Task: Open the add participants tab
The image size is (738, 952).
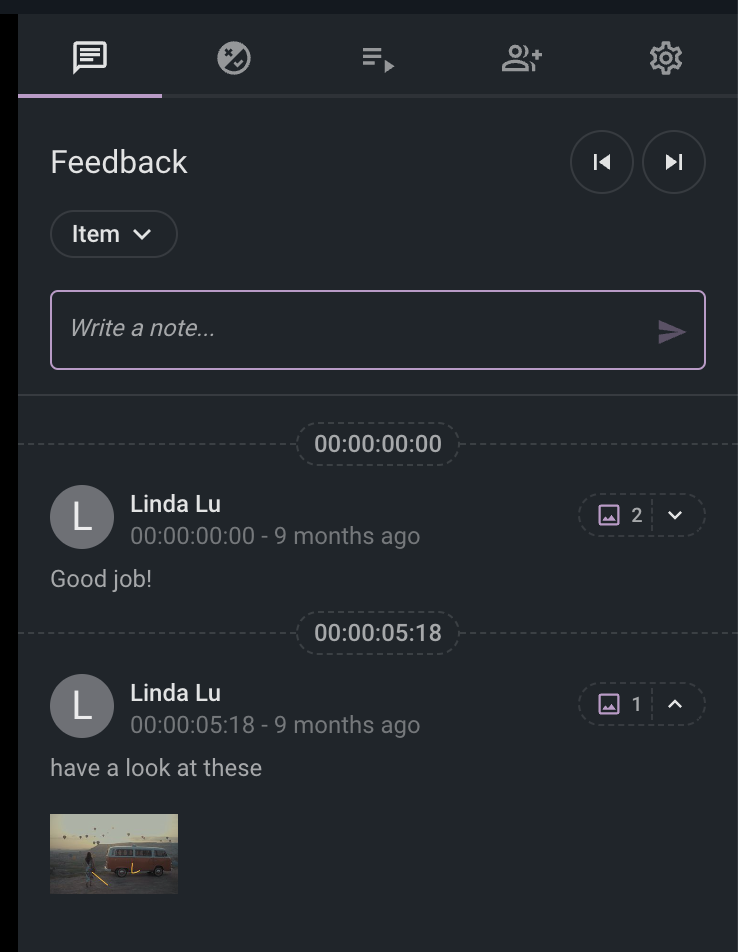Action: pyautogui.click(x=522, y=58)
